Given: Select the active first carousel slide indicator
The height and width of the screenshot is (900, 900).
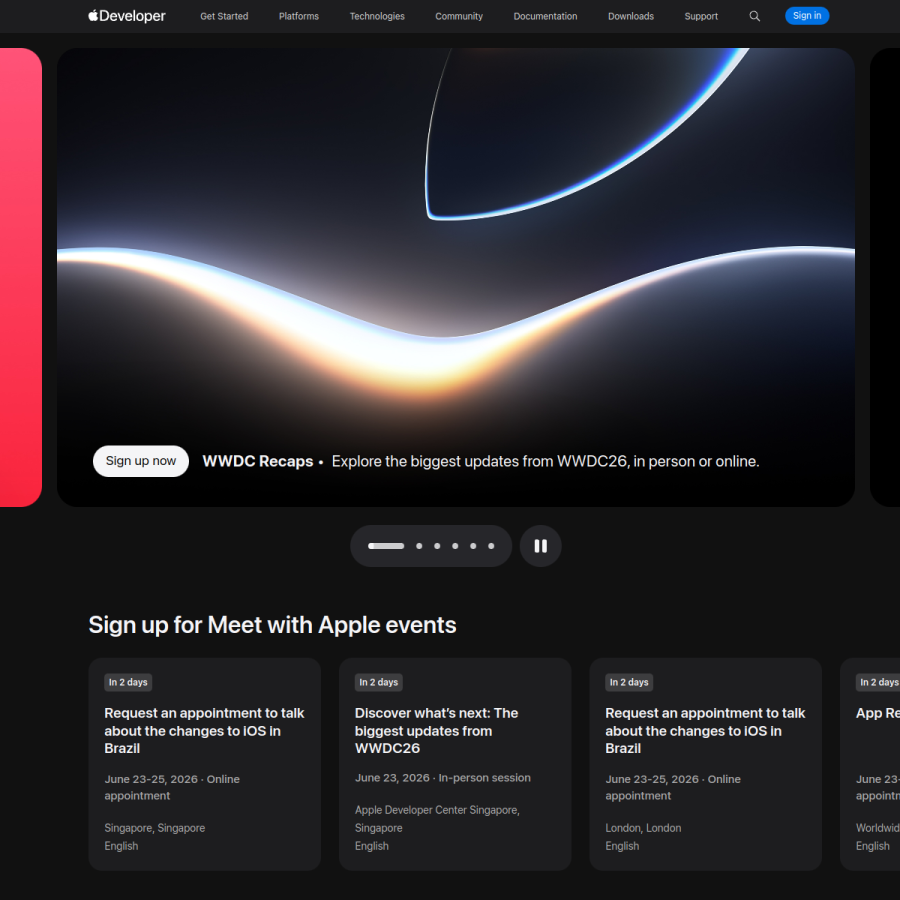Looking at the screenshot, I should click(x=386, y=546).
